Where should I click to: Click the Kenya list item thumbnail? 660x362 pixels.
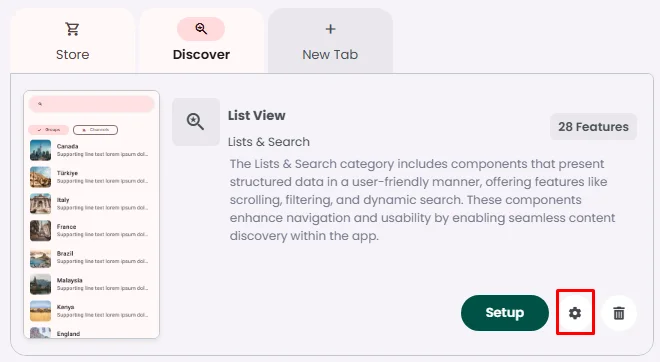point(40,311)
